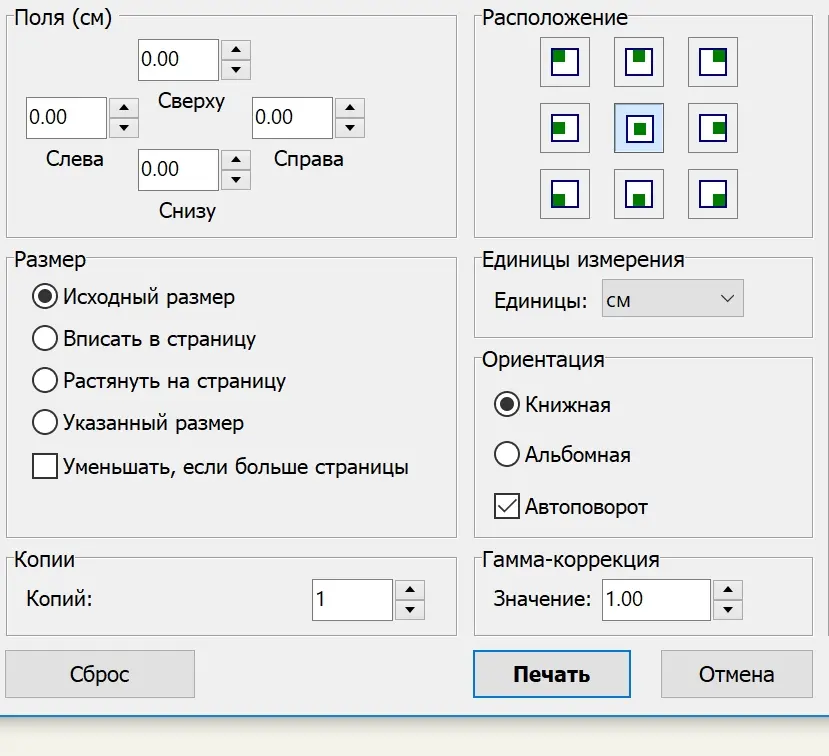The width and height of the screenshot is (829, 756).
Task: Click the "Слева" left margin field
Action: 66,117
